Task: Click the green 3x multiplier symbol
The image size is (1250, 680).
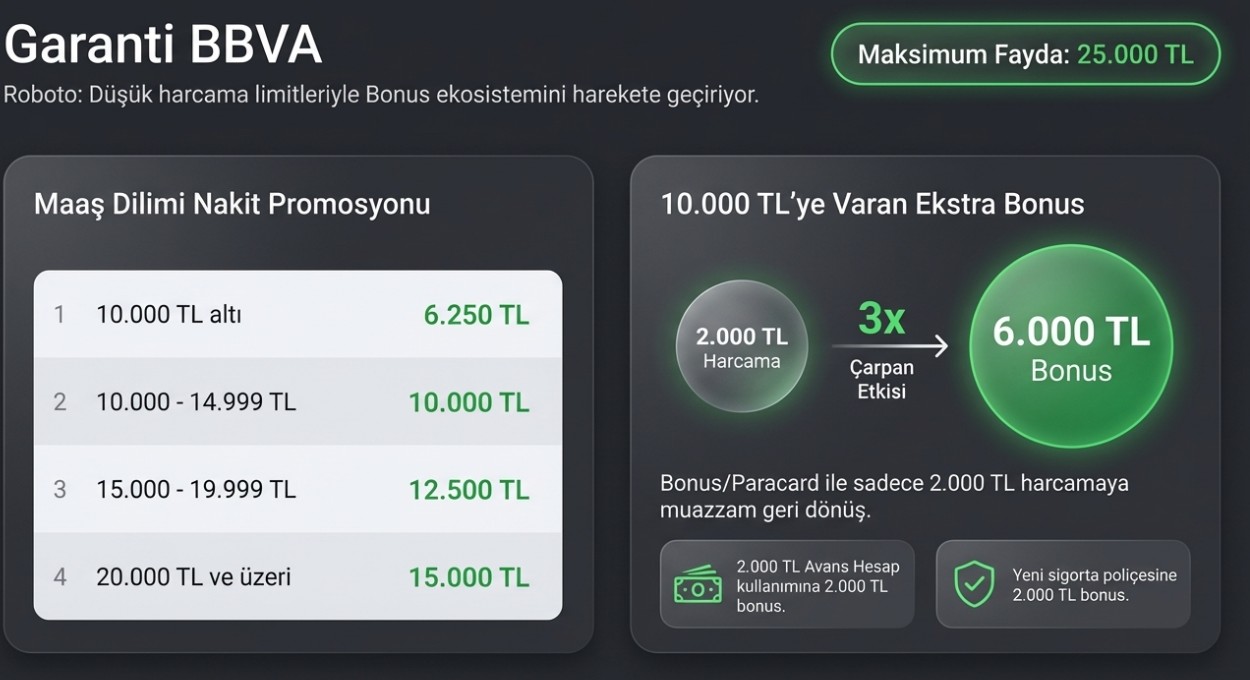Action: pos(881,318)
